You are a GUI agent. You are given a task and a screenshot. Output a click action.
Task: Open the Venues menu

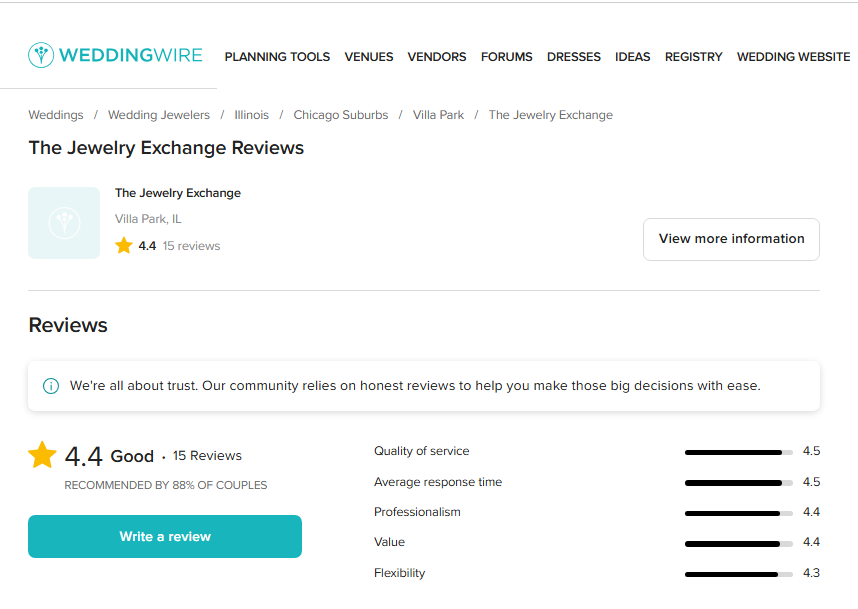(x=369, y=57)
